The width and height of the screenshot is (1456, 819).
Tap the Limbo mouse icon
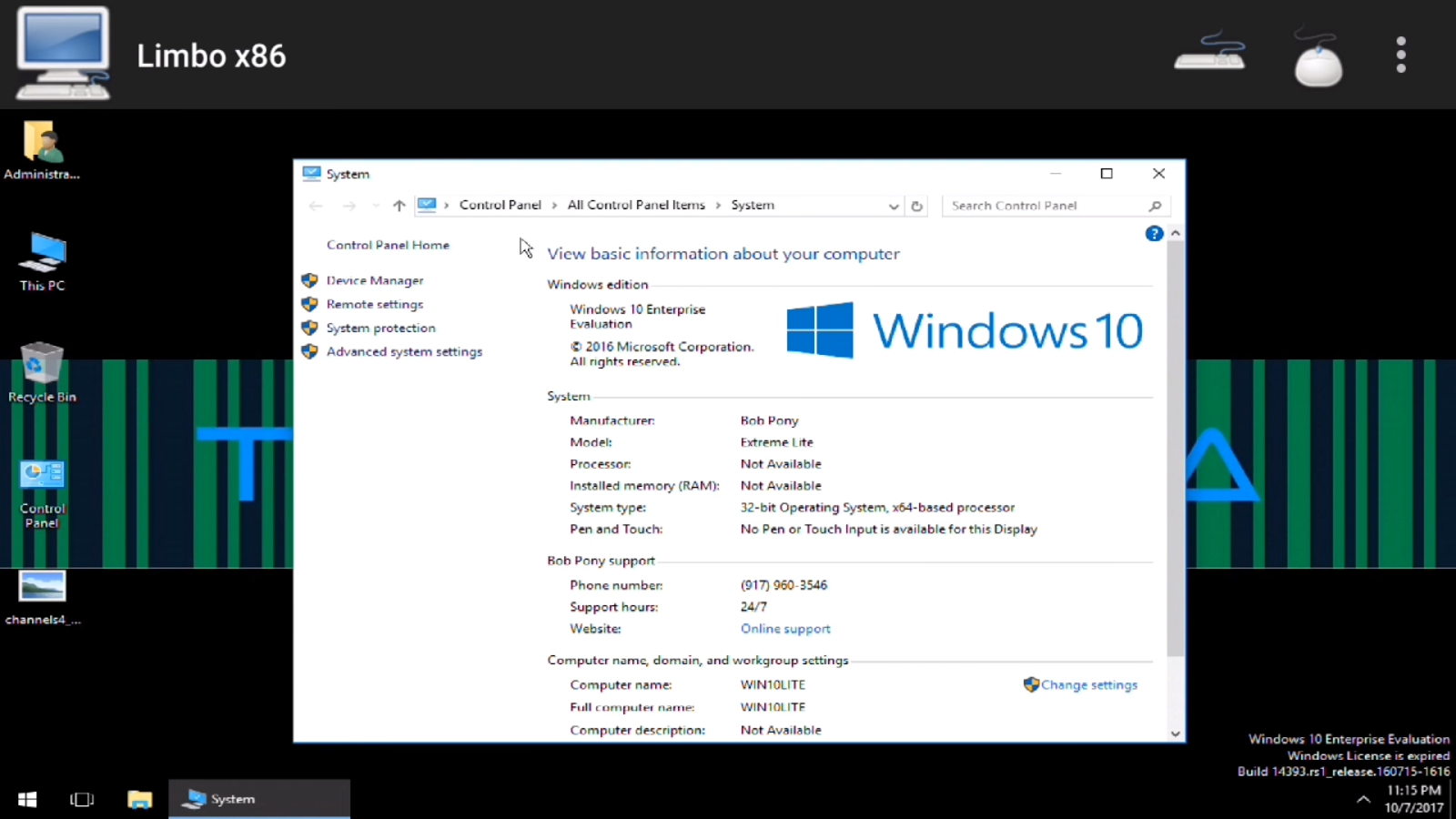pos(1318,56)
